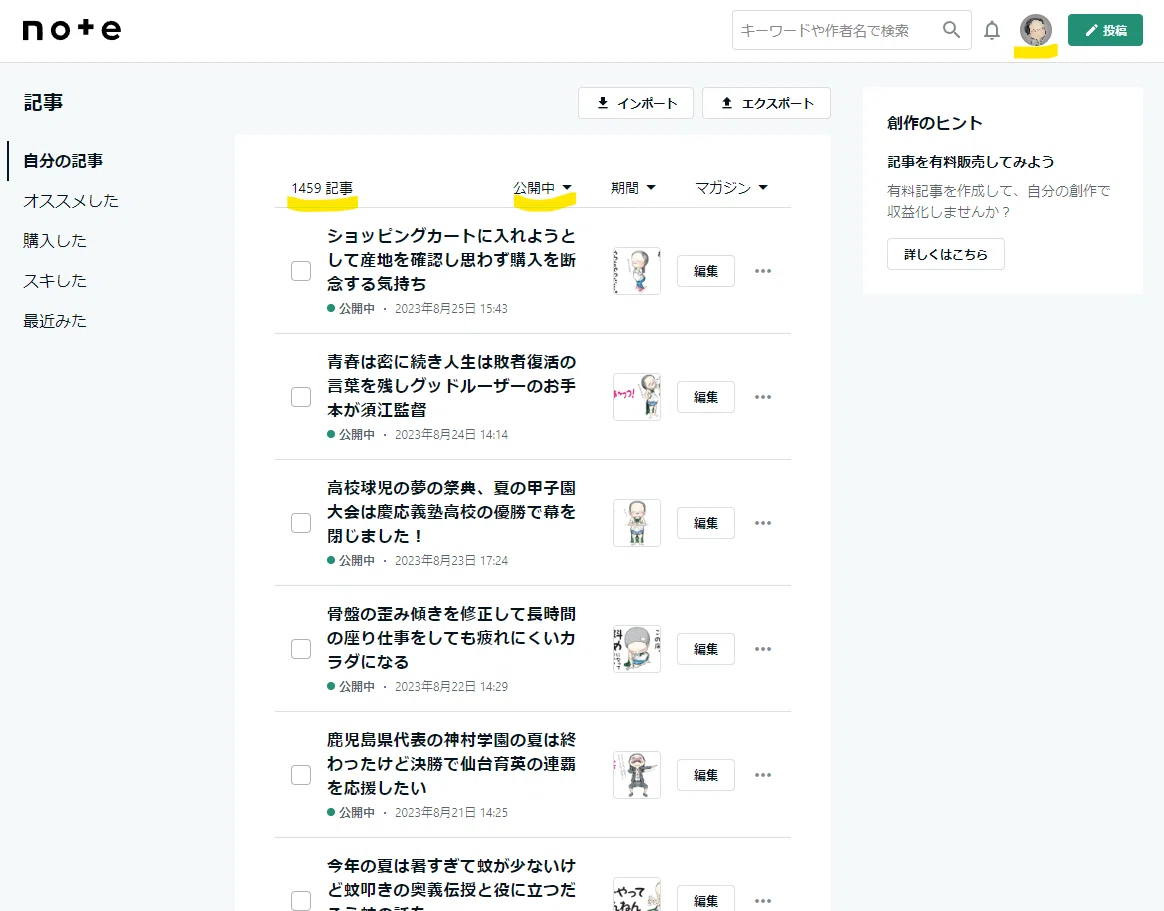Click the 高校球児の夢の祭典 article thumbnail
Image resolution: width=1164 pixels, height=911 pixels.
point(637,523)
